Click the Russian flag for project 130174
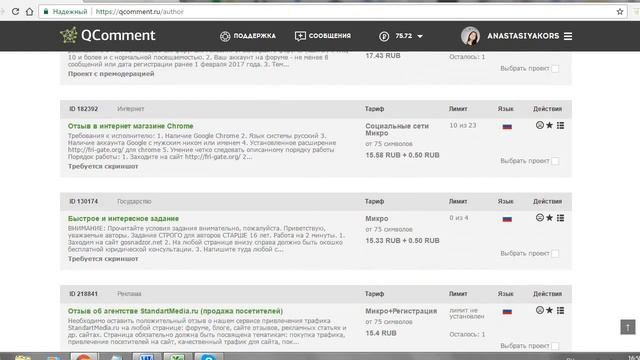Screen dimensions: 640x360 pos(507,219)
